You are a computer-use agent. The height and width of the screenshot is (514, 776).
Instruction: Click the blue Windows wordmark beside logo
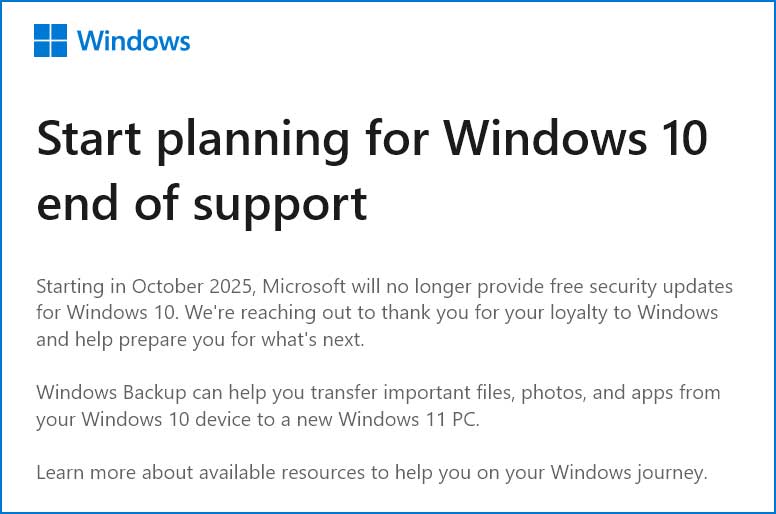click(x=133, y=41)
